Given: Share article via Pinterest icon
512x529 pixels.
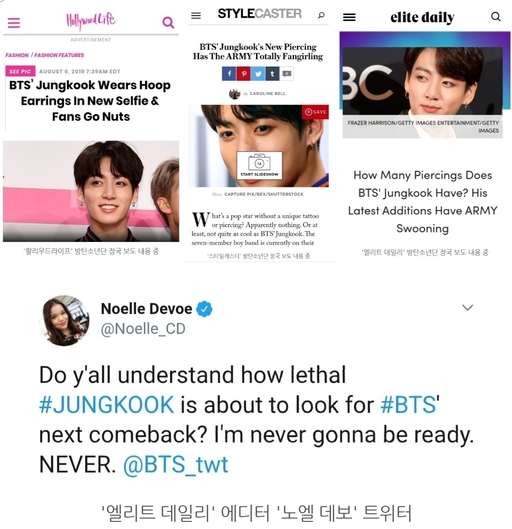Looking at the screenshot, I should tap(244, 74).
